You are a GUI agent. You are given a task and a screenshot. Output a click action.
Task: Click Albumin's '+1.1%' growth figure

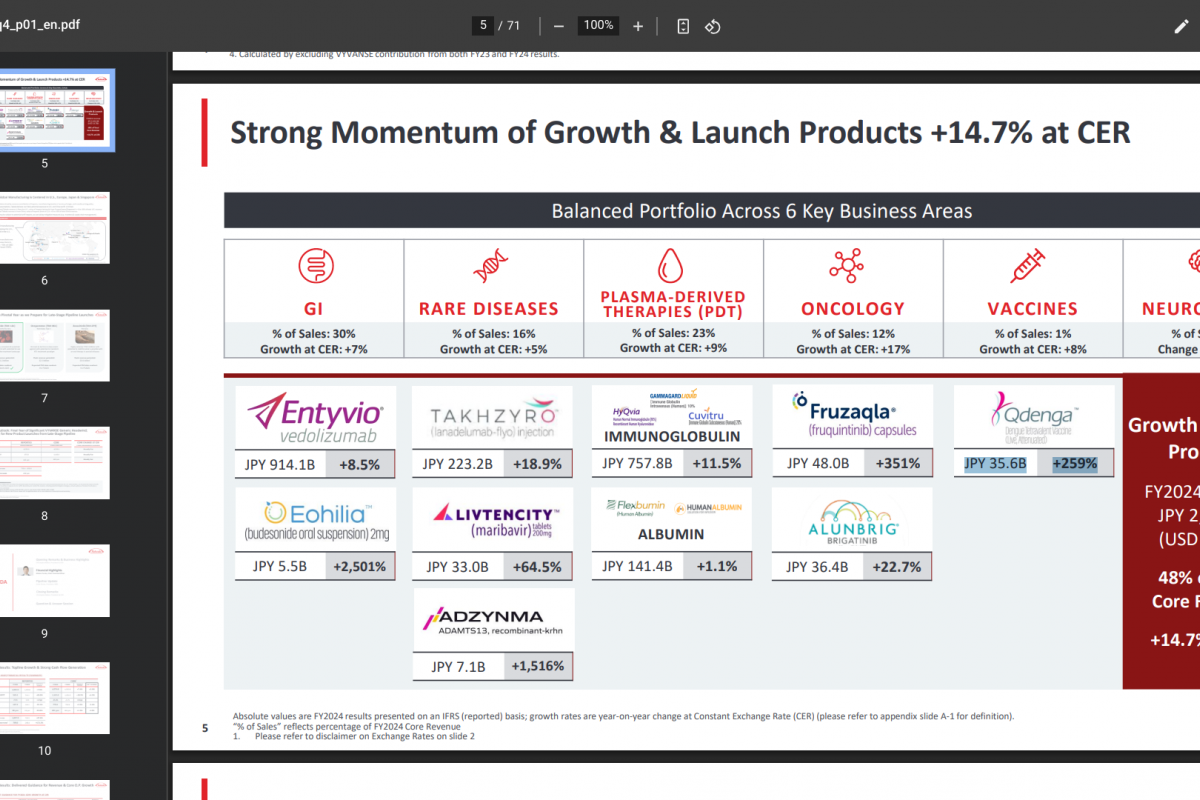click(717, 566)
